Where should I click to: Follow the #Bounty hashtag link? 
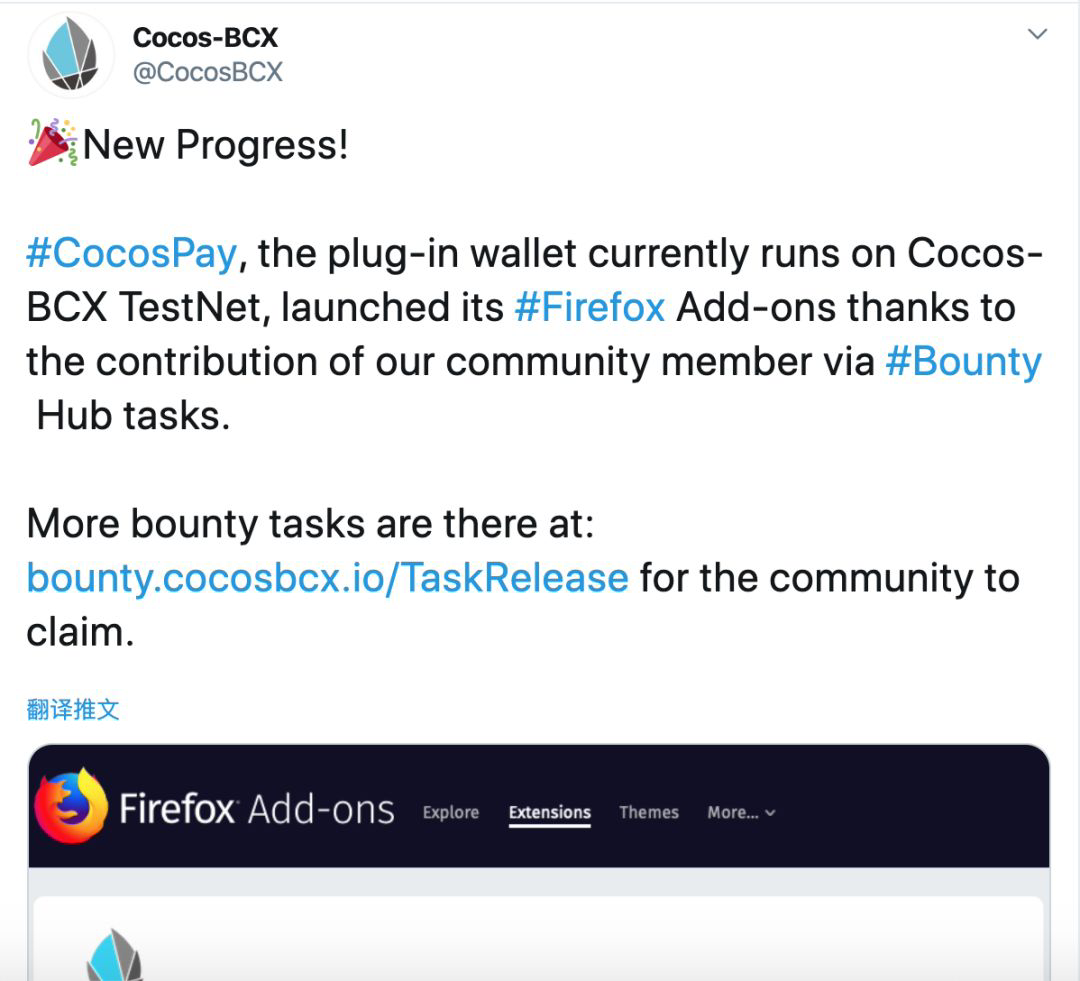click(964, 362)
